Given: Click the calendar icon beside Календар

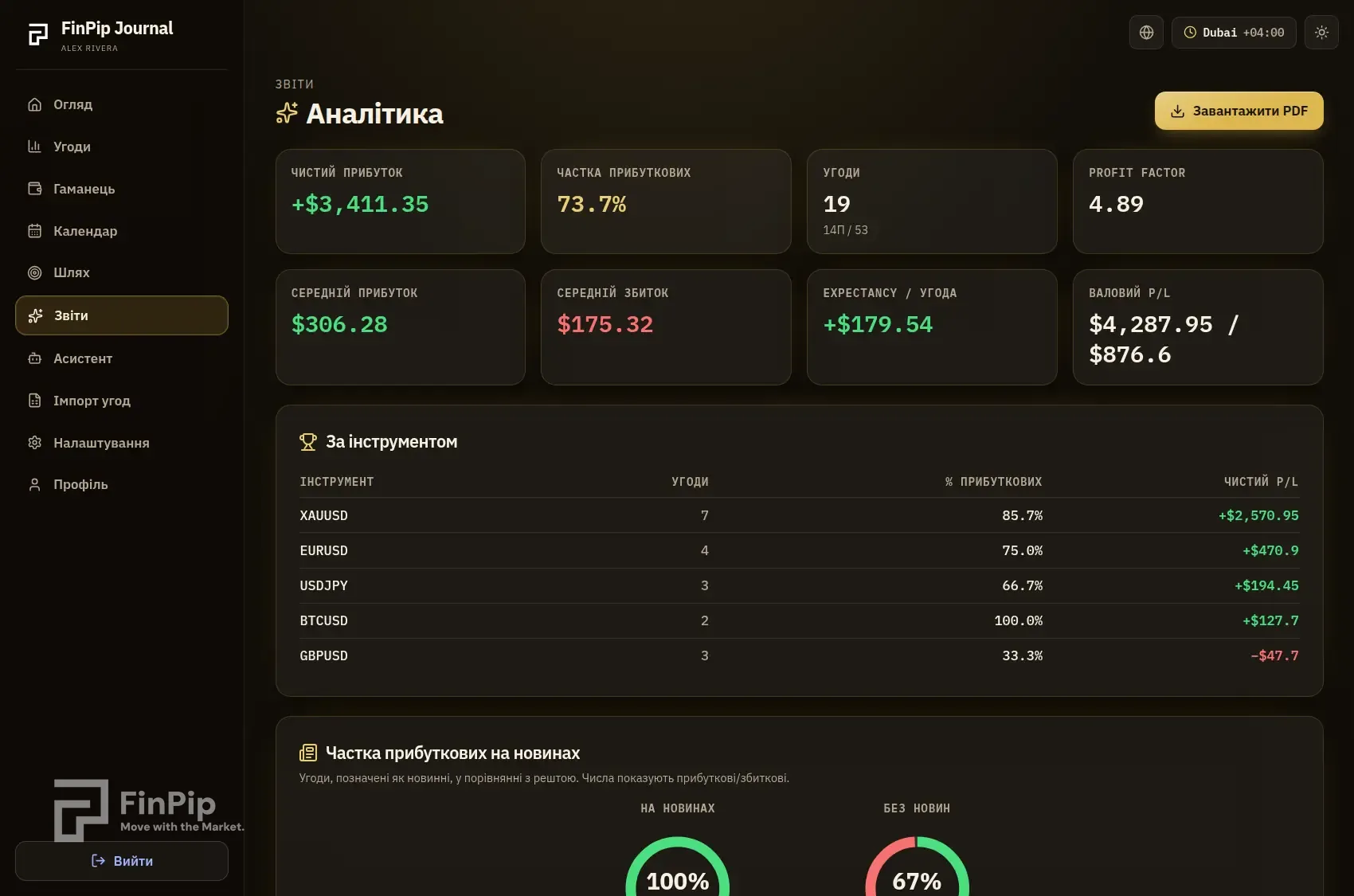Looking at the screenshot, I should (x=34, y=231).
